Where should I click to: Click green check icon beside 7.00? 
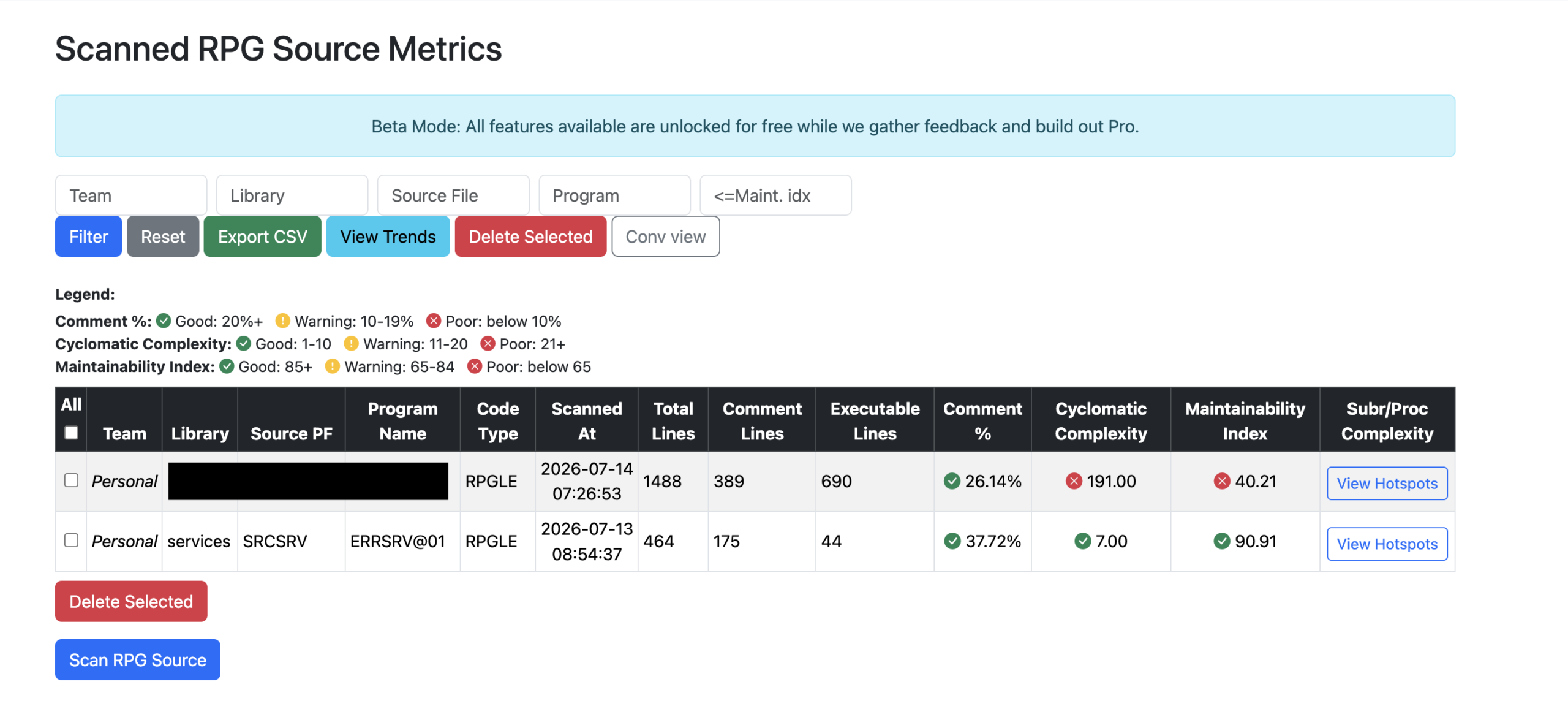1083,541
